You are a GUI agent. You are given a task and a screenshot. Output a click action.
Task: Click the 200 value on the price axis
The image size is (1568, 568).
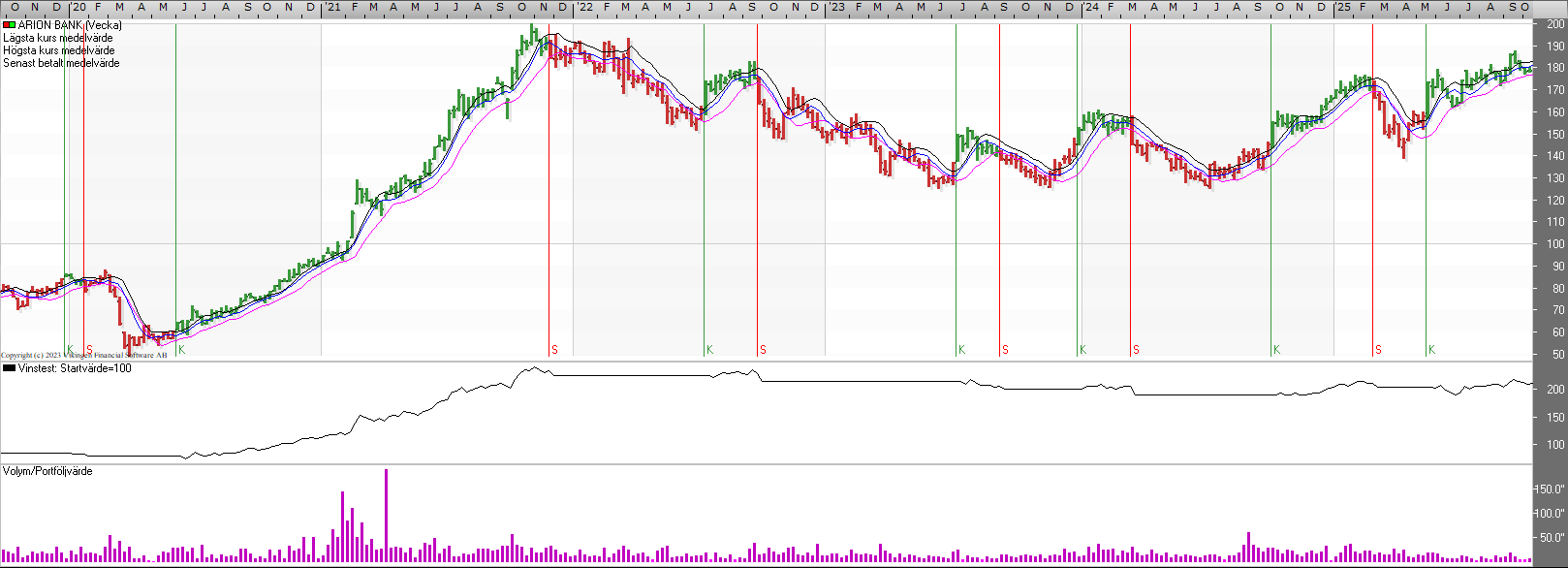tap(1555, 24)
